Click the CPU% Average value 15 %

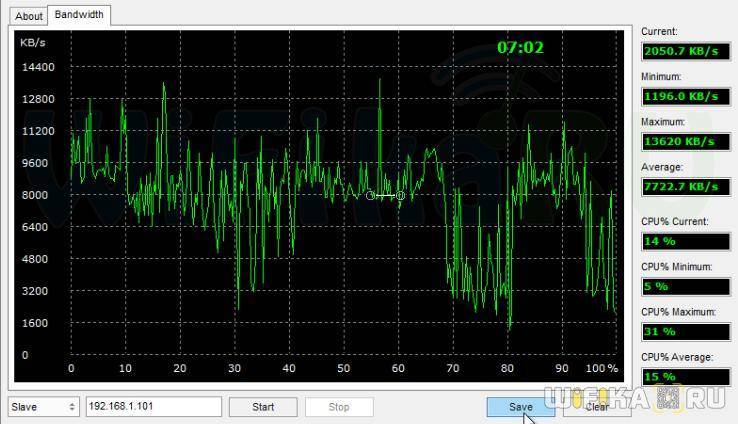tap(686, 377)
